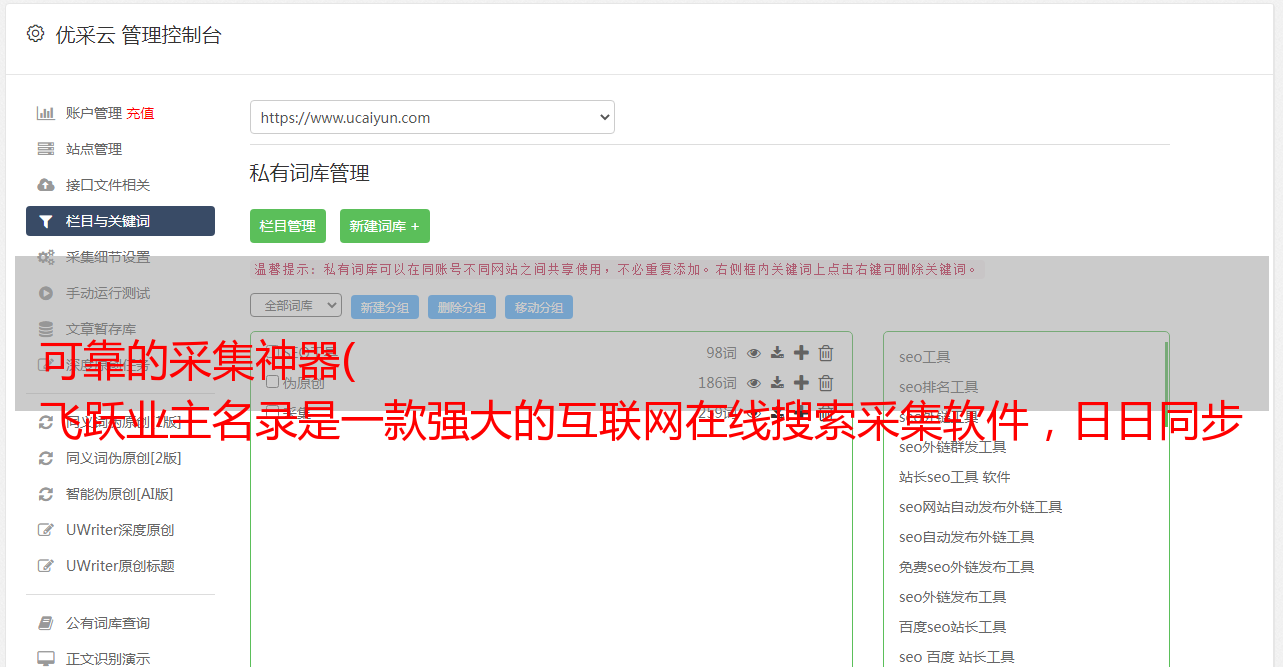Click the monitor icon of 正文识别演示
The height and width of the screenshot is (667, 1283).
click(46, 659)
